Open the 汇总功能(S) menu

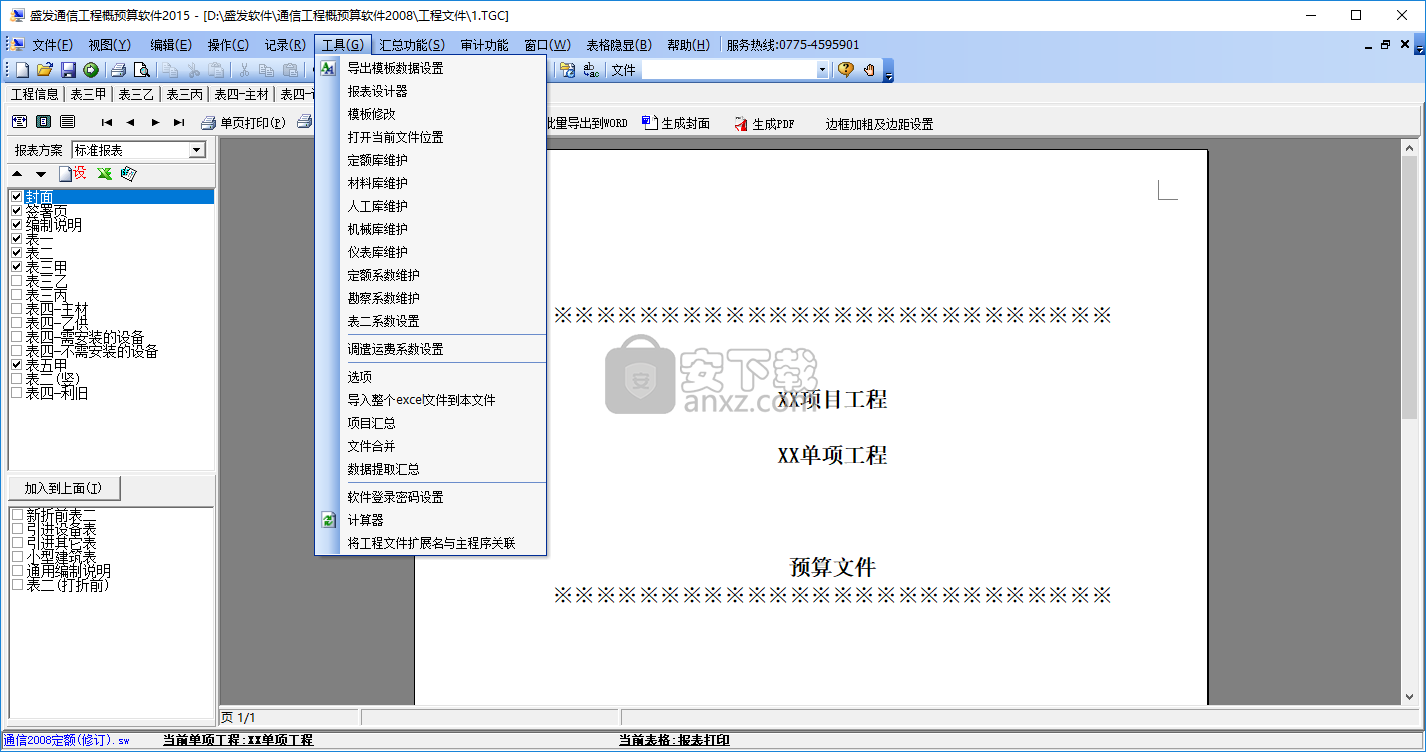[x=412, y=45]
